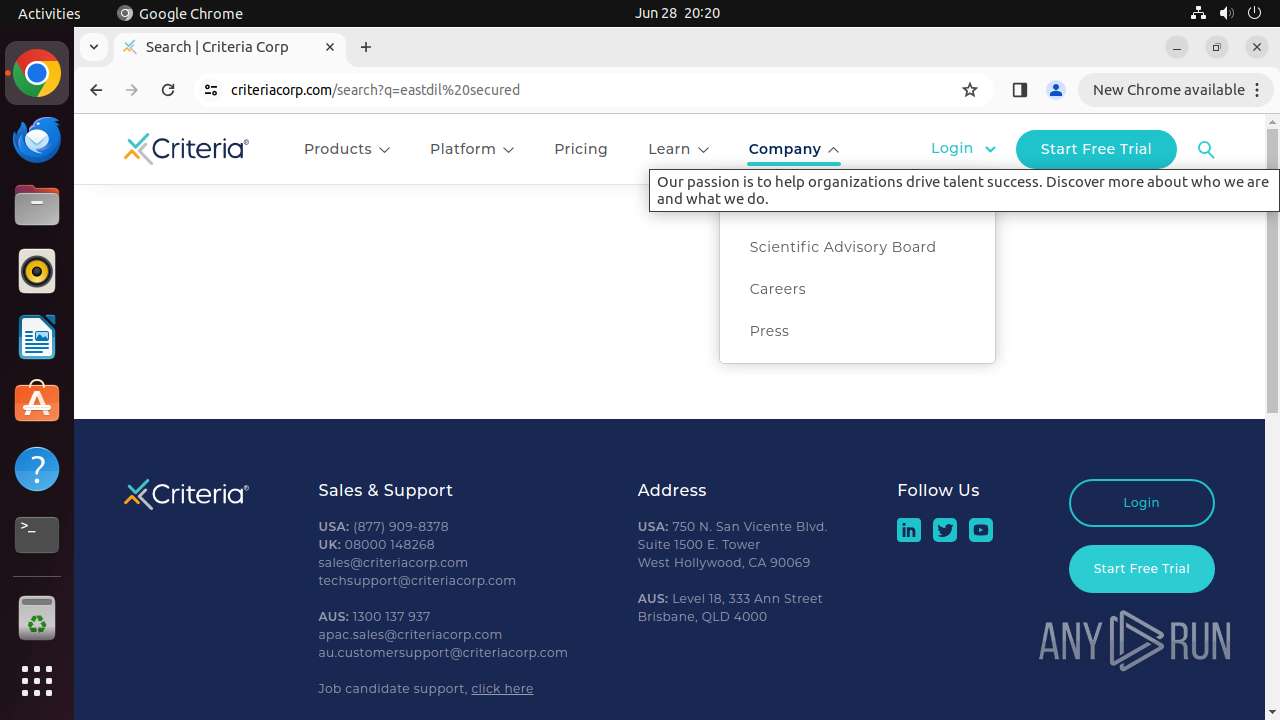The image size is (1280, 720).
Task: Open Thunderbird mail from dock
Action: tap(37, 140)
